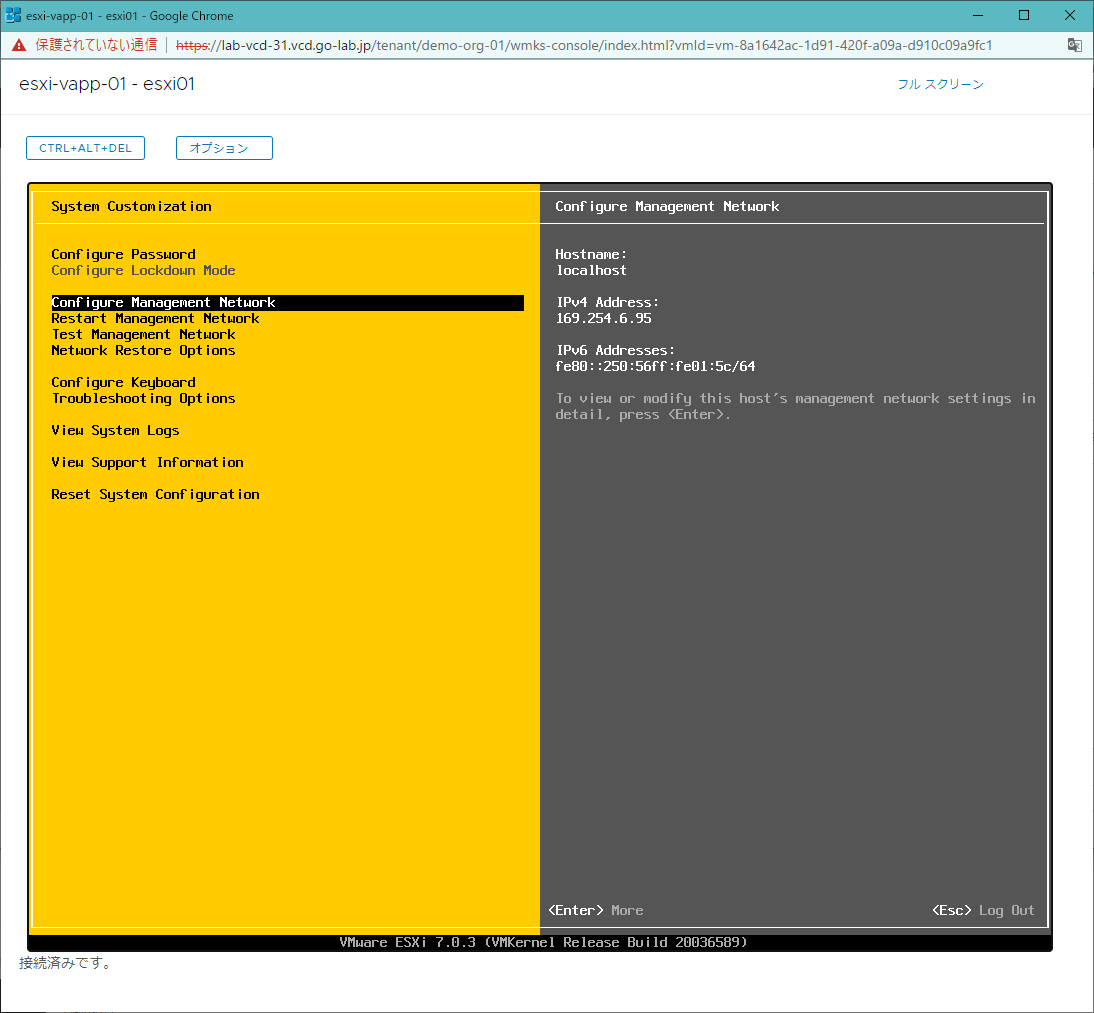Click the hostname value localhost
The width and height of the screenshot is (1094, 1013).
click(x=591, y=270)
